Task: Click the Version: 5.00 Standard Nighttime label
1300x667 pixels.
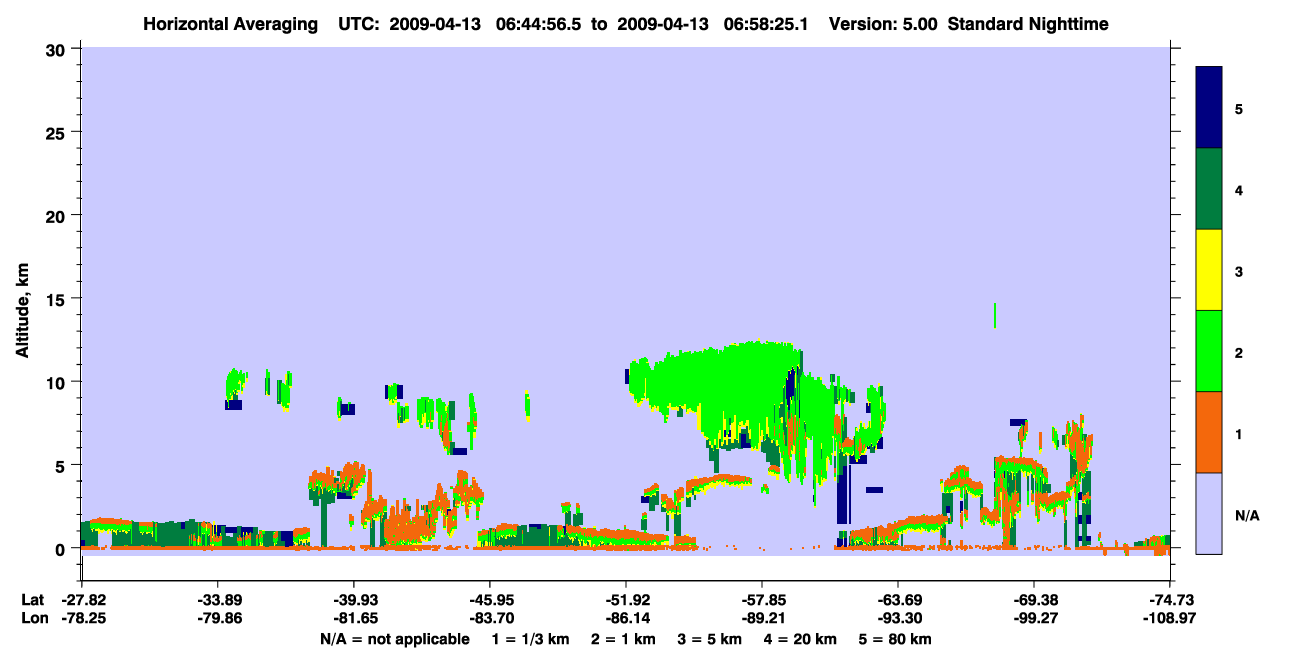Action: click(x=968, y=23)
